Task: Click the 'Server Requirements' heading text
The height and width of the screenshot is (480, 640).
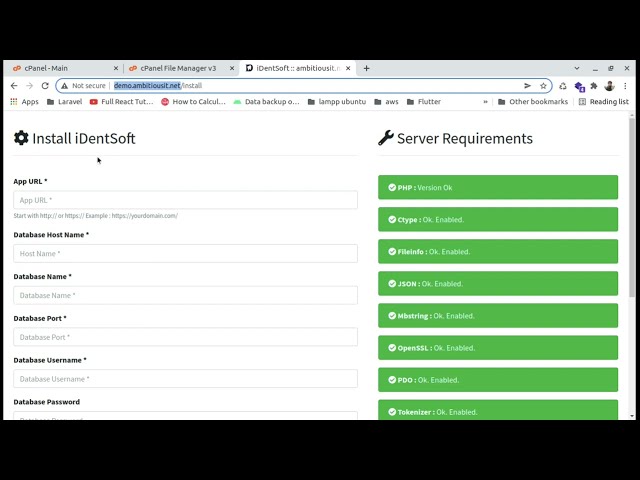Action: tap(465, 138)
